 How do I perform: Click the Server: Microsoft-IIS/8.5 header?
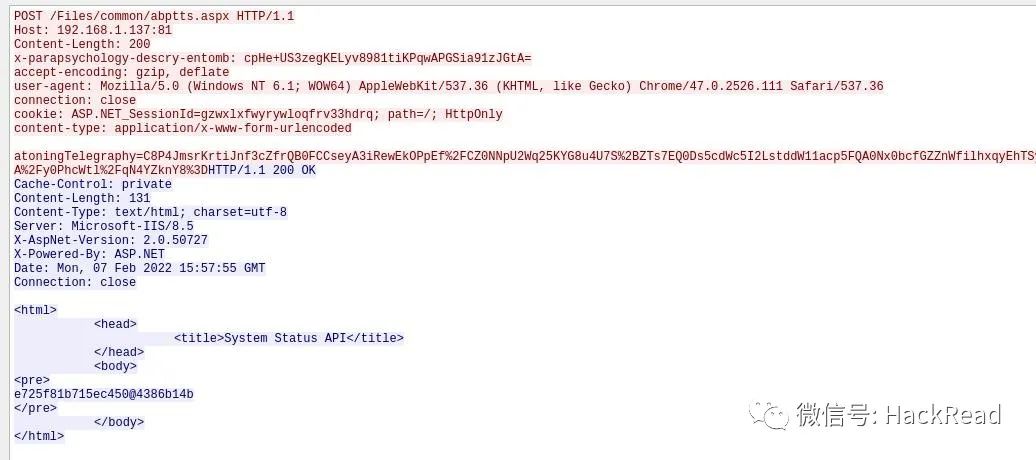tap(104, 226)
